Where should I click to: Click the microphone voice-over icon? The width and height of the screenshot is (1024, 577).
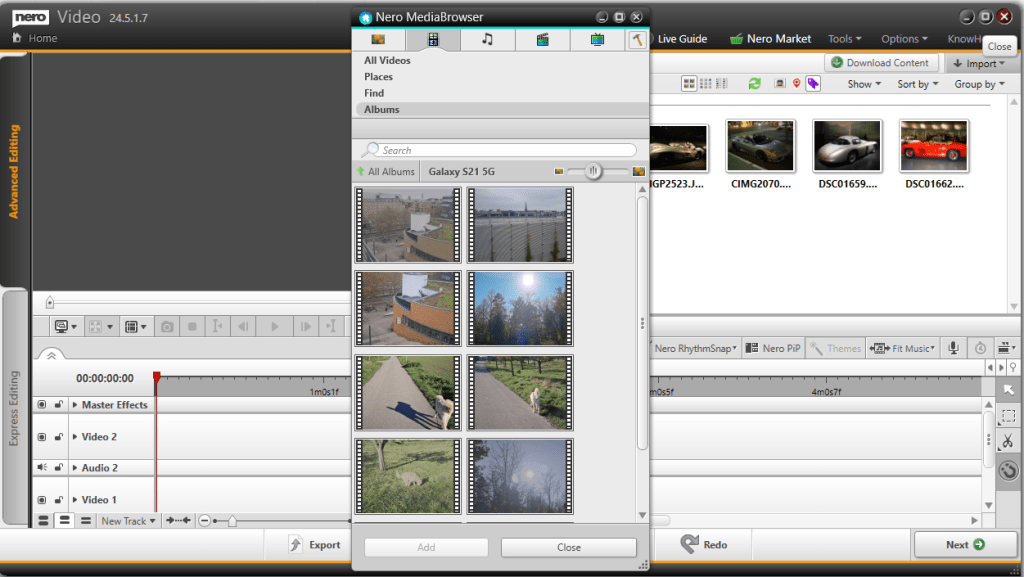coord(954,348)
